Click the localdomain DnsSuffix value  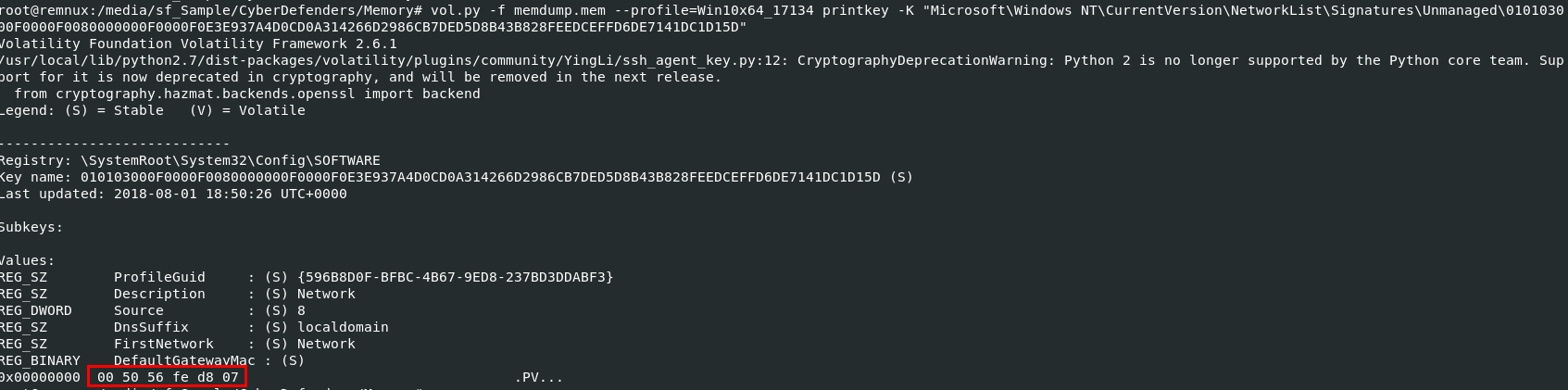tap(343, 327)
